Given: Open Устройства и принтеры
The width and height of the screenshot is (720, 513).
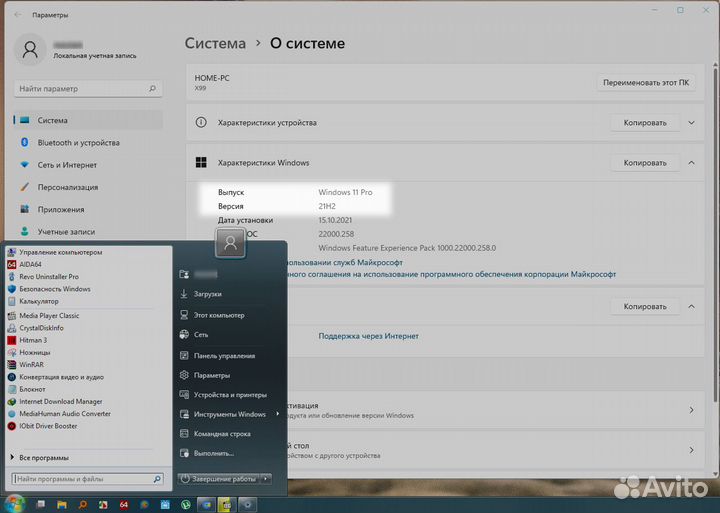Looking at the screenshot, I should coord(223,395).
